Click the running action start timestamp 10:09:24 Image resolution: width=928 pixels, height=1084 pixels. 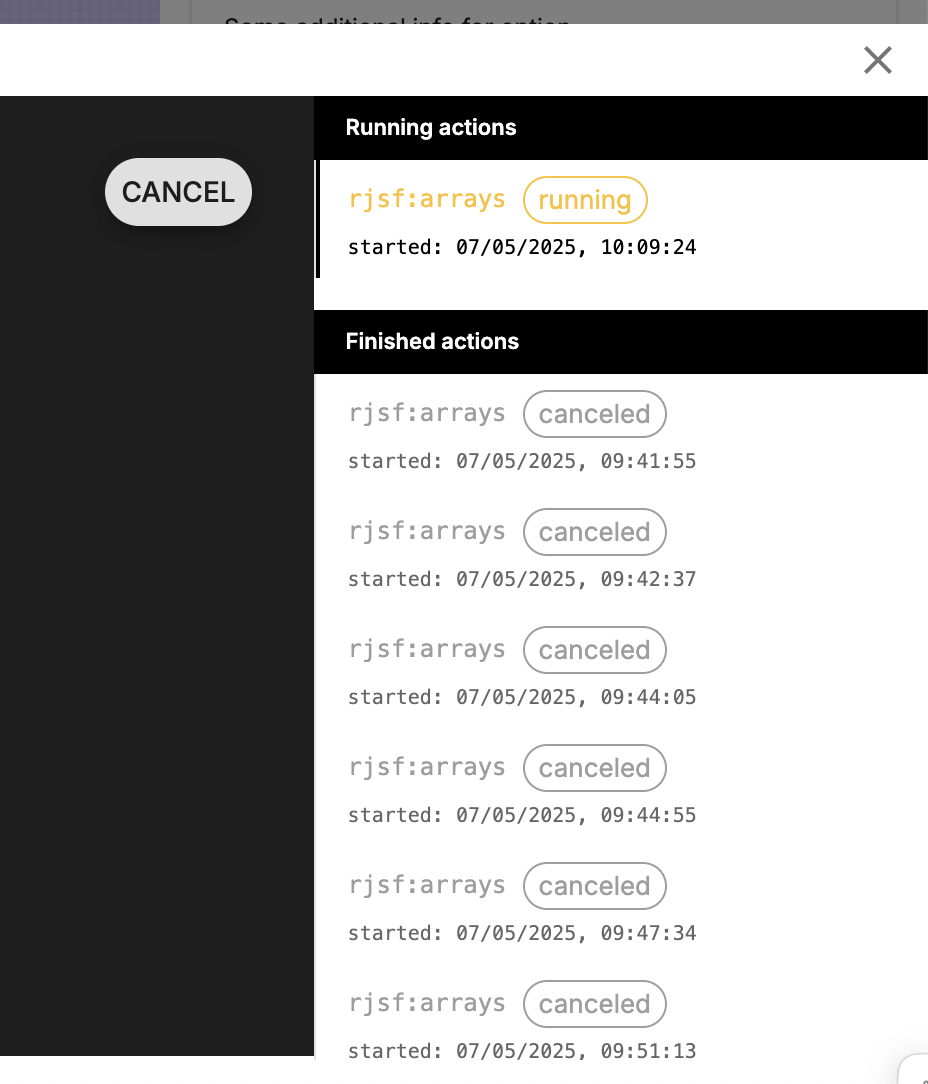[x=522, y=246]
